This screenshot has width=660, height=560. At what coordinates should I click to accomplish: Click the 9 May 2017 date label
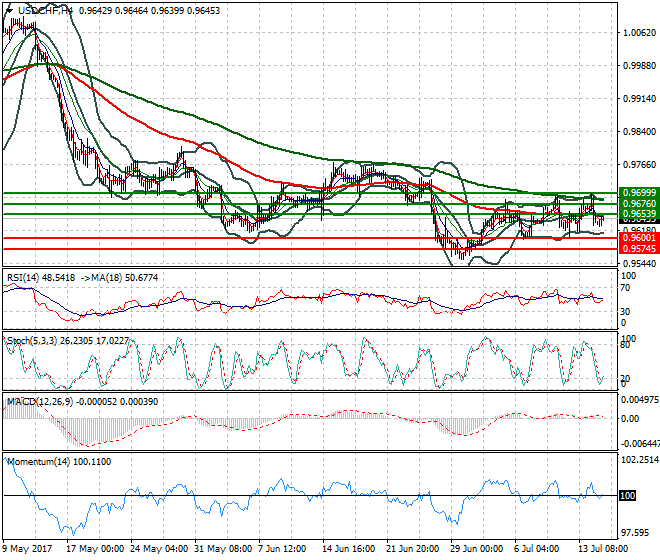tap(27, 549)
